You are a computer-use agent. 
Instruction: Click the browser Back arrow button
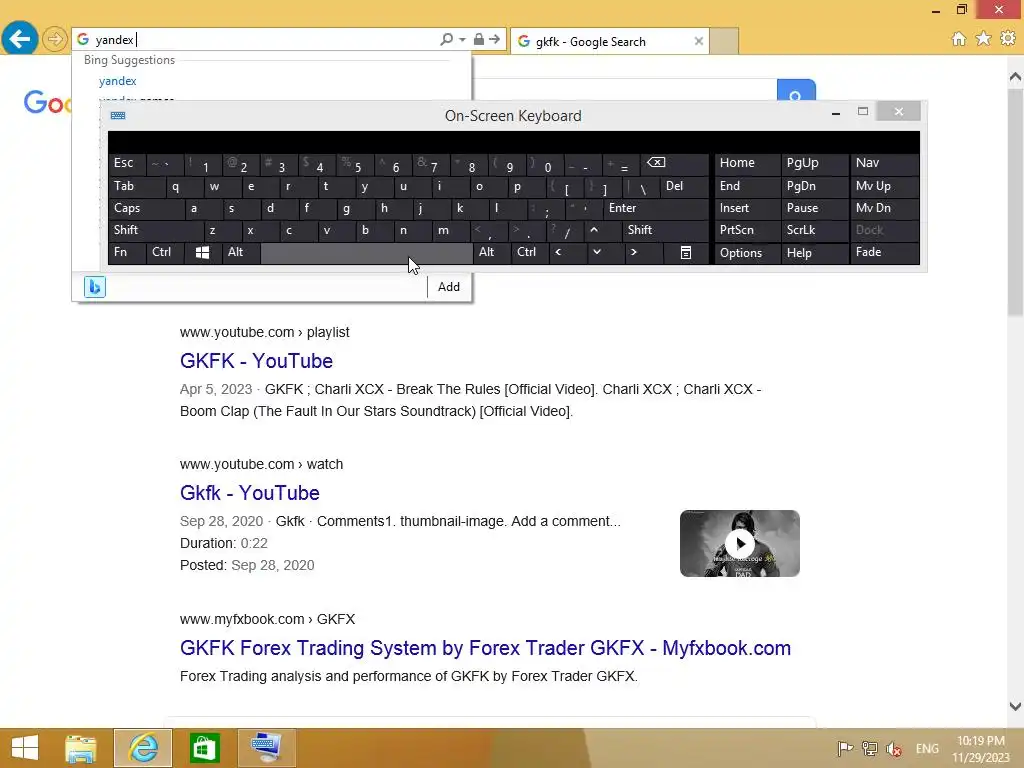click(20, 39)
